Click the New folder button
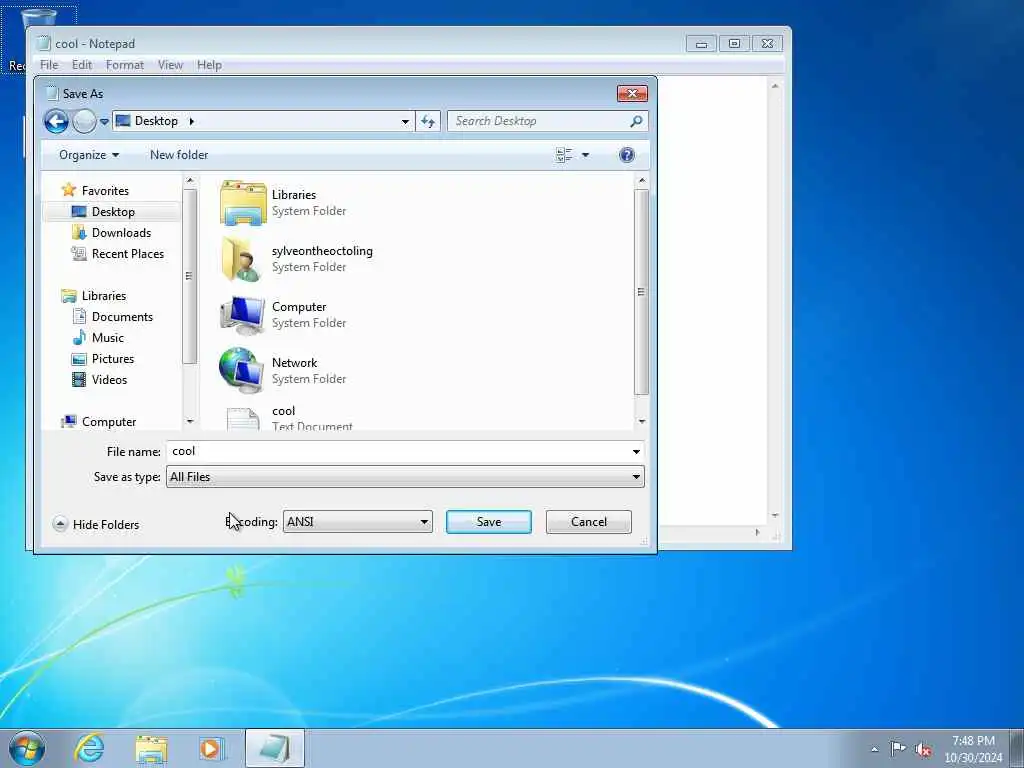Image resolution: width=1024 pixels, height=768 pixels. [179, 155]
